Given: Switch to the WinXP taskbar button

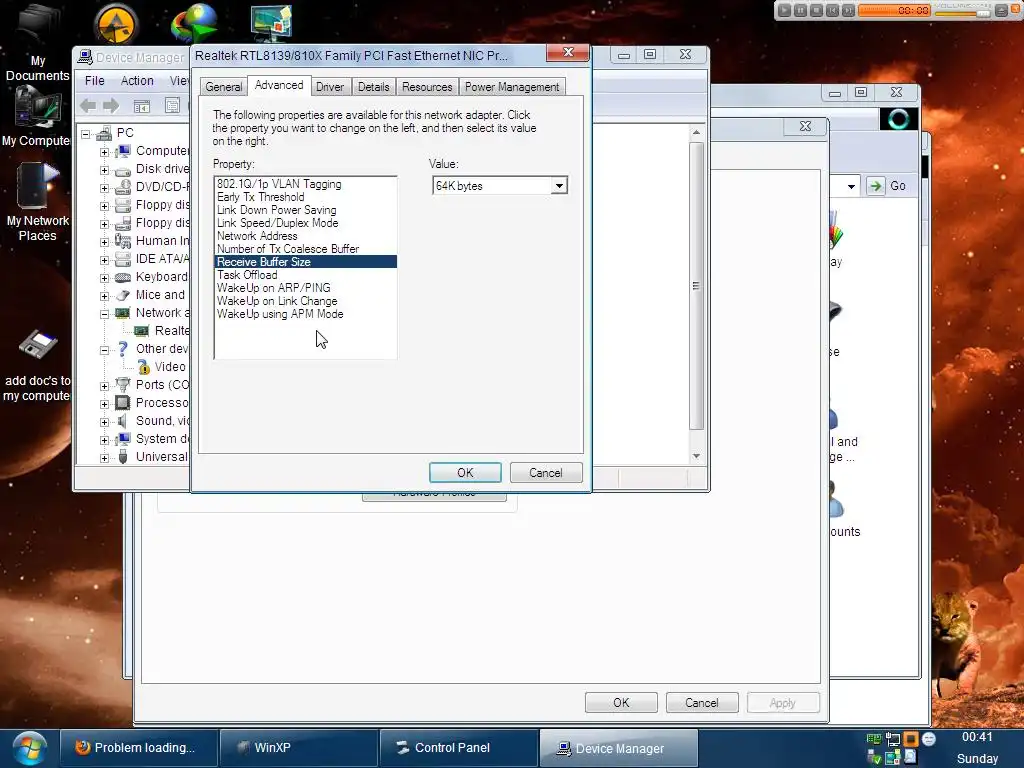Looking at the screenshot, I should pos(298,748).
